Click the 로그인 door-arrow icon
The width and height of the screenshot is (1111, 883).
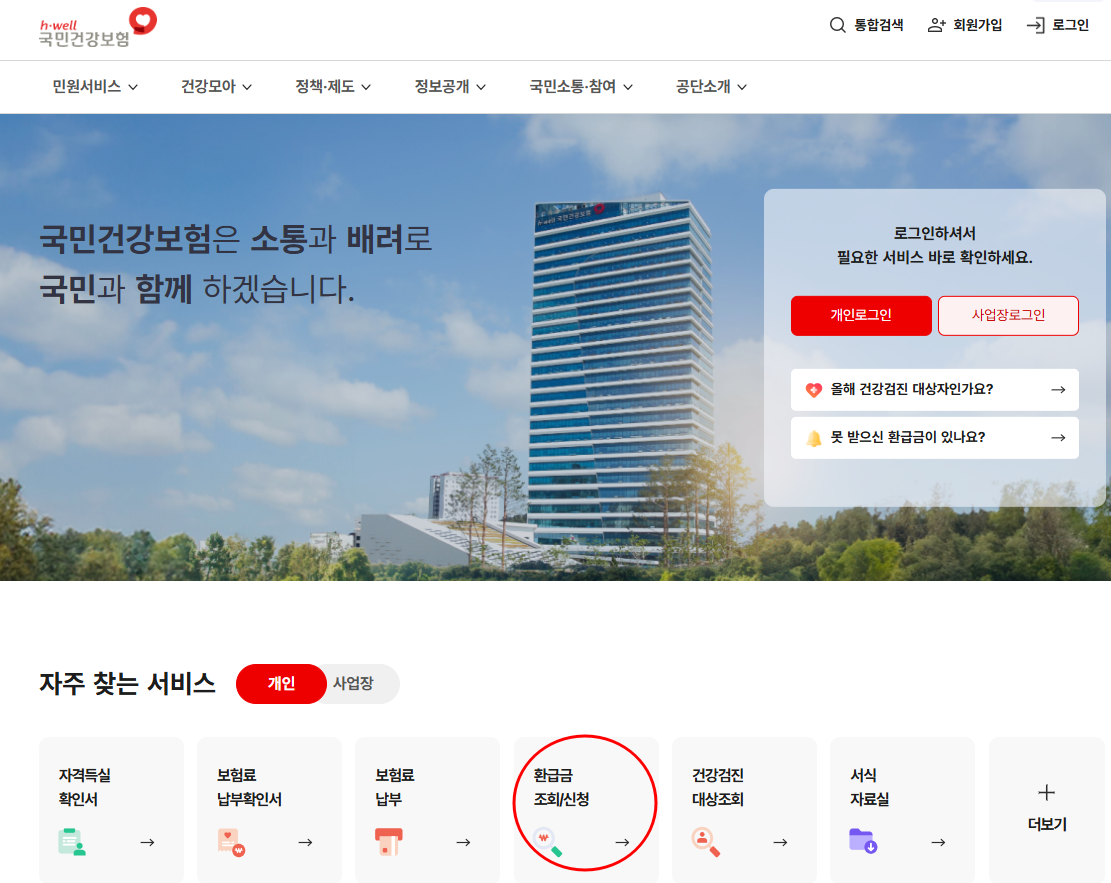pos(1036,26)
